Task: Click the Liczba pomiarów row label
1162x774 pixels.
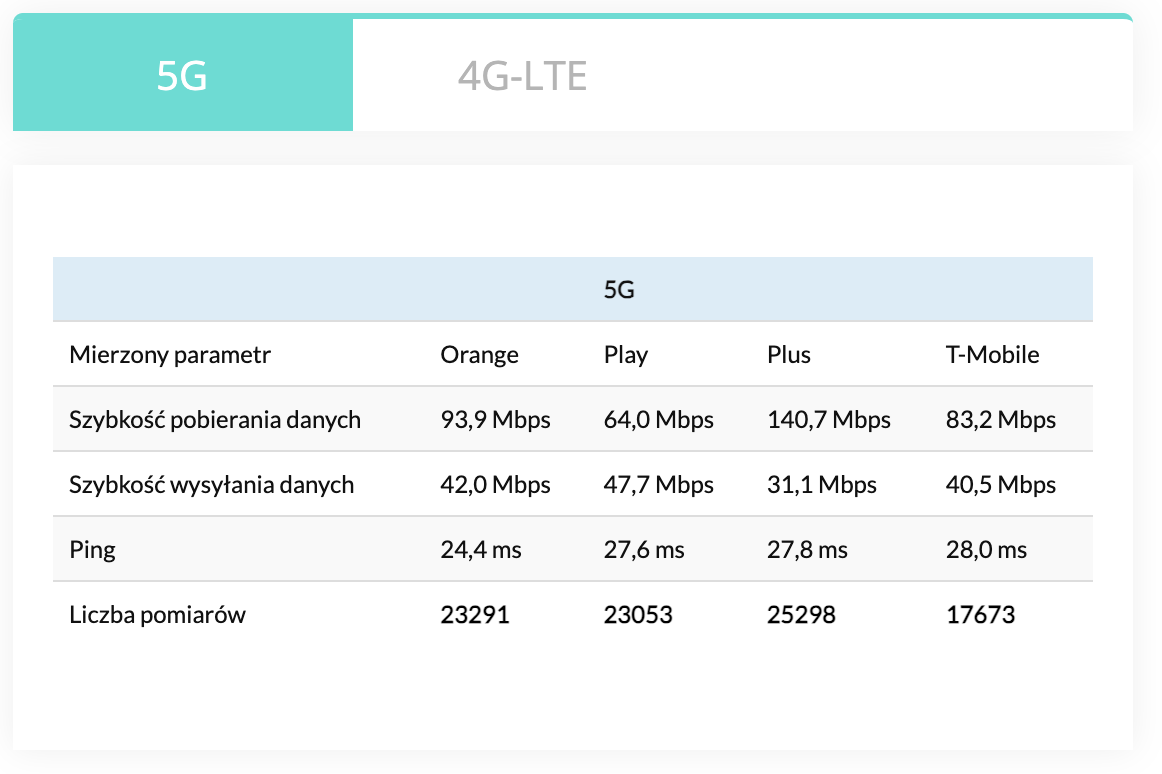Action: pos(157,615)
